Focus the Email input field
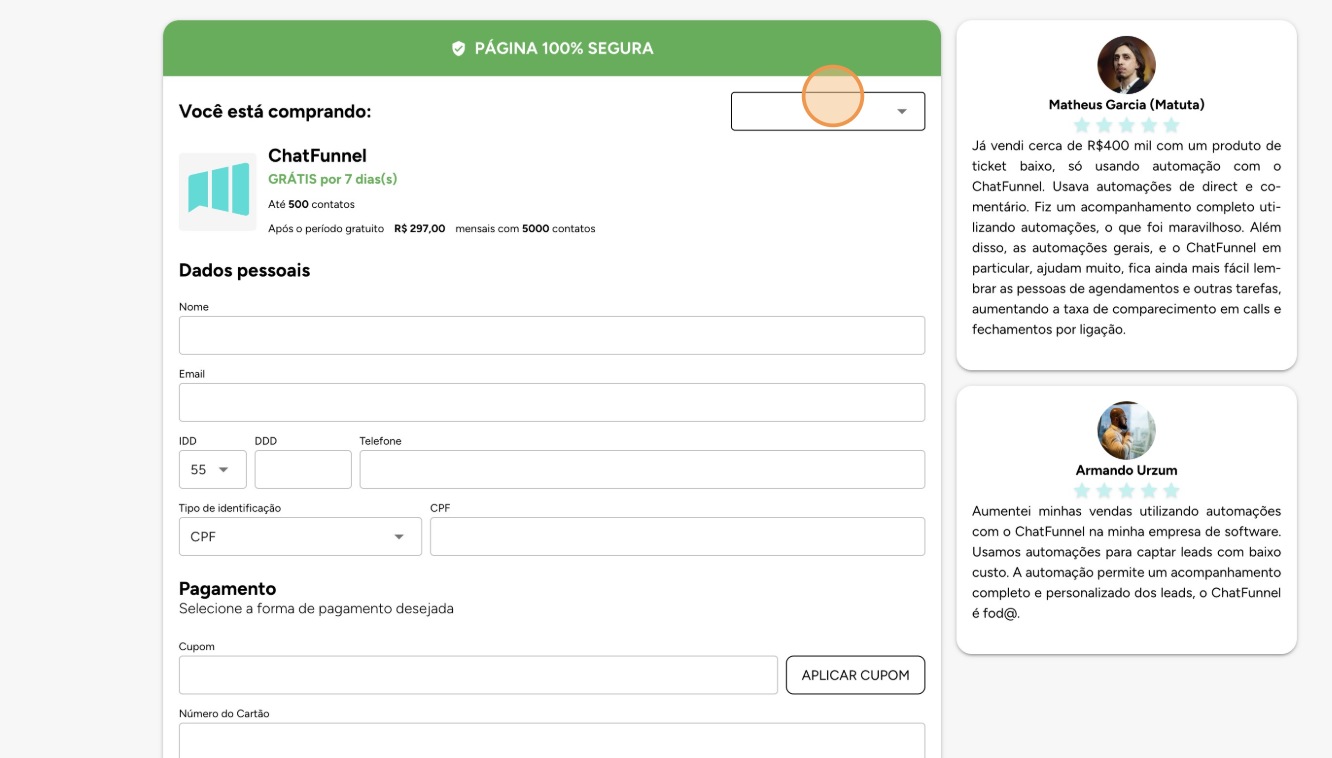The height and width of the screenshot is (758, 1332). point(552,402)
